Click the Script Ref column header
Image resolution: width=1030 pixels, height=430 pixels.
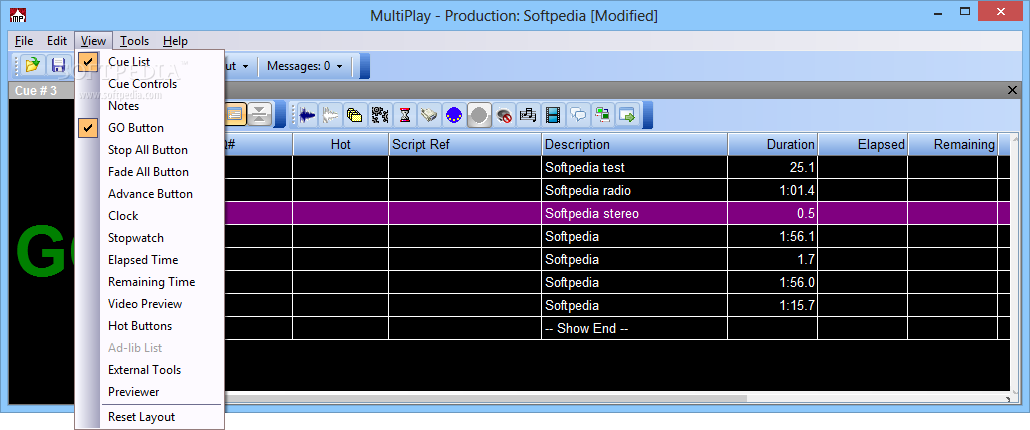[465, 144]
